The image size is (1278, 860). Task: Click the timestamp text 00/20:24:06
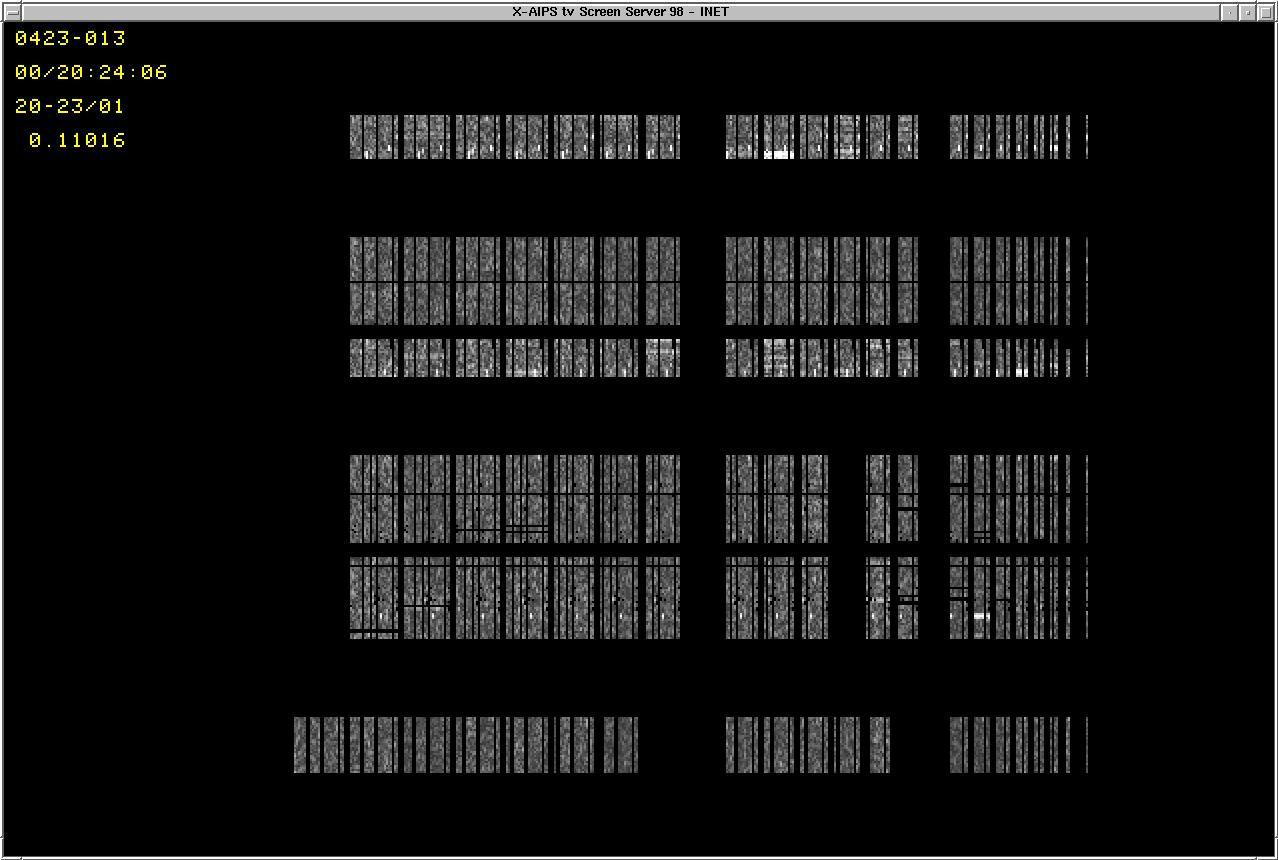tap(91, 73)
